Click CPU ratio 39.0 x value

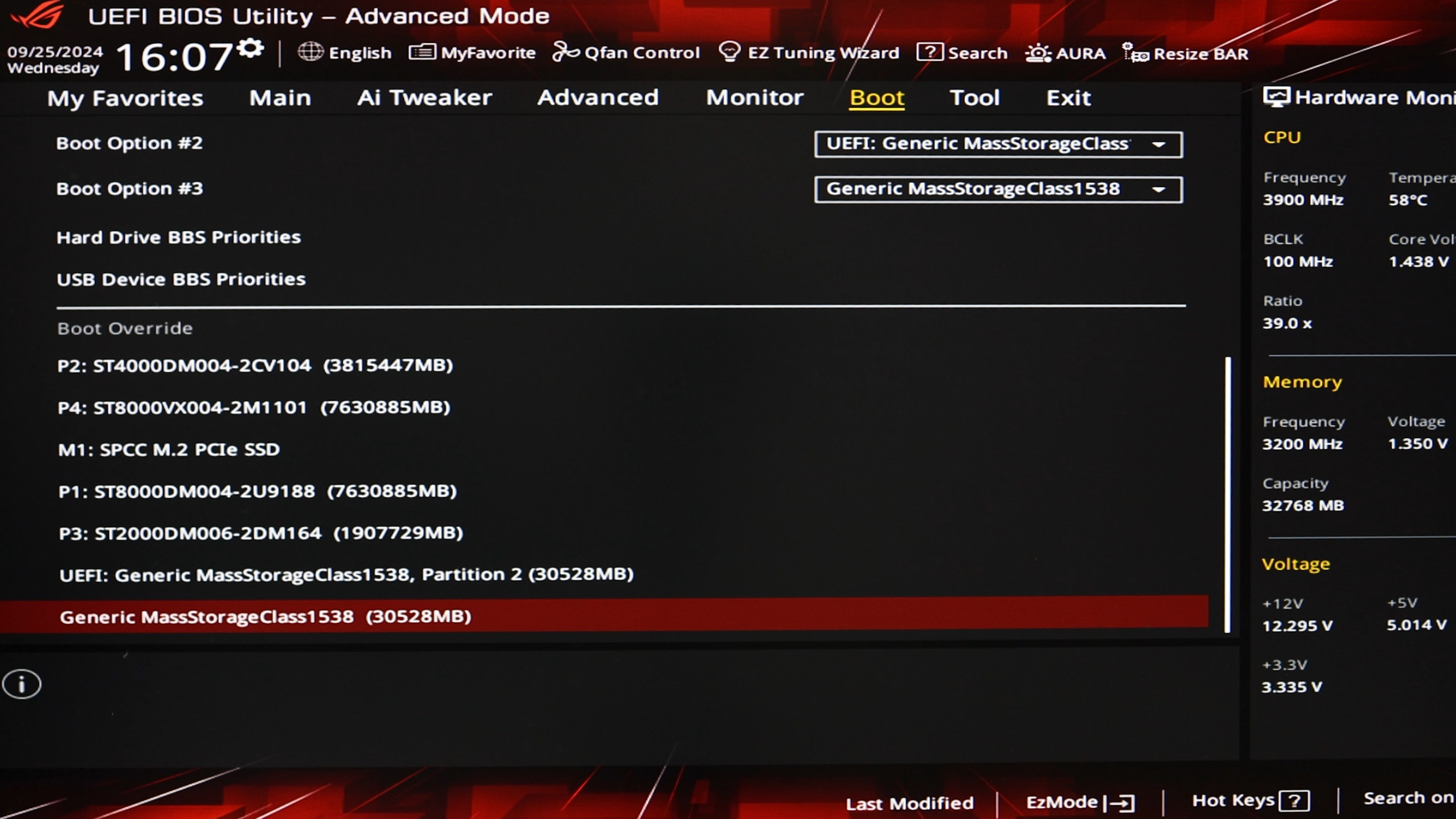click(x=1287, y=324)
